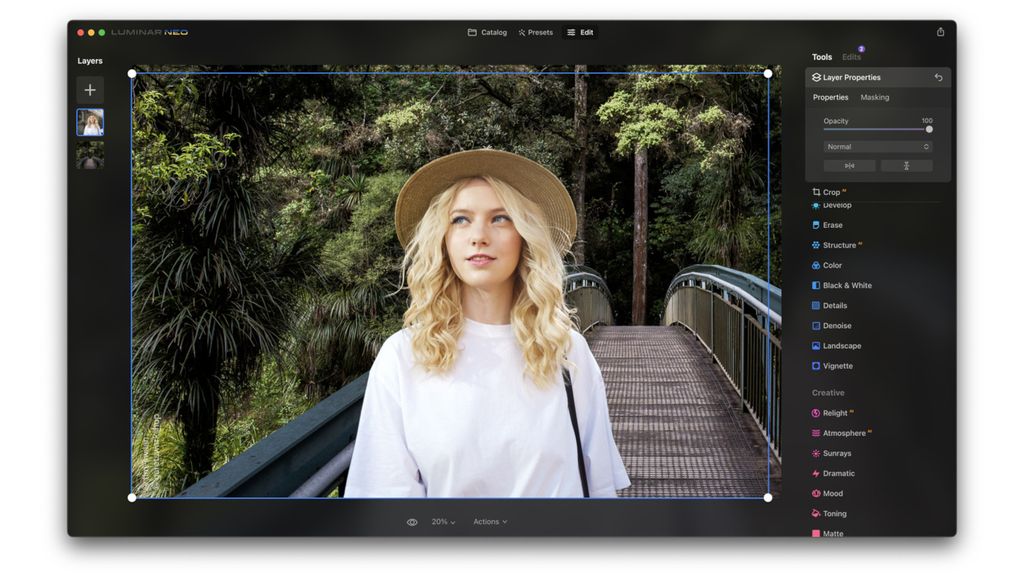Open the Develop tool
The height and width of the screenshot is (576, 1024).
click(838, 205)
